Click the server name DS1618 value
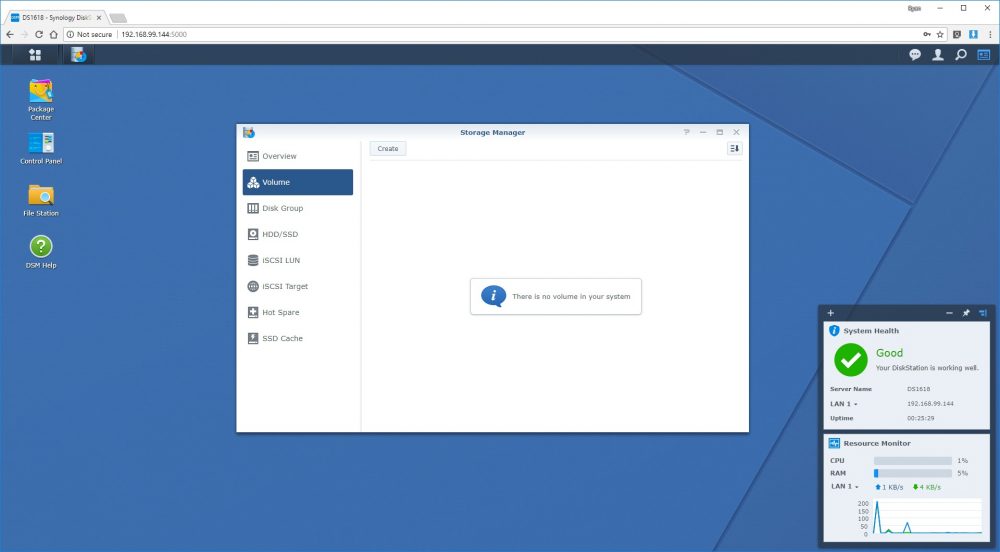This screenshot has height=552, width=1000. tap(918, 389)
